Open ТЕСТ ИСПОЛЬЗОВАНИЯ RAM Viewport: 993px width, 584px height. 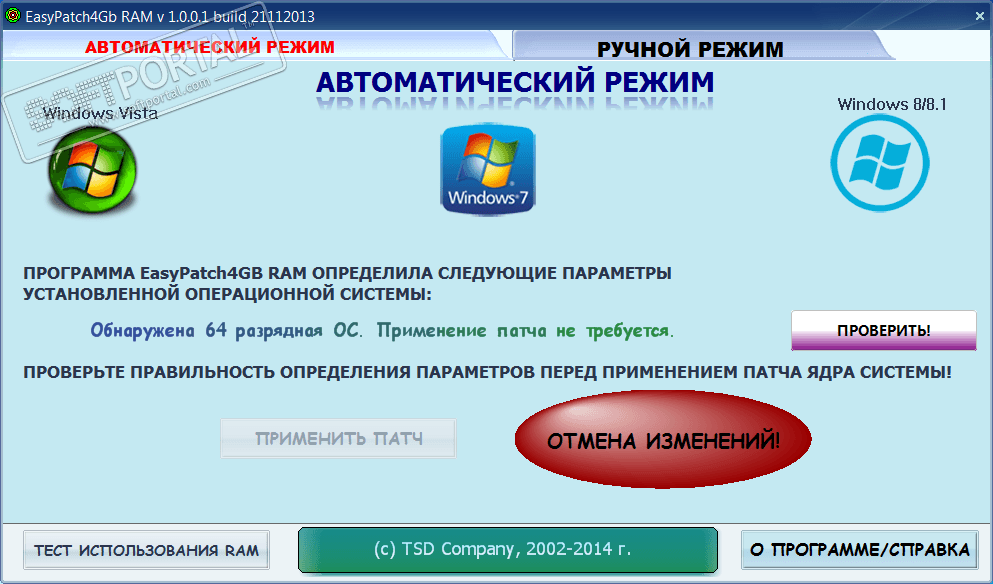coord(146,550)
